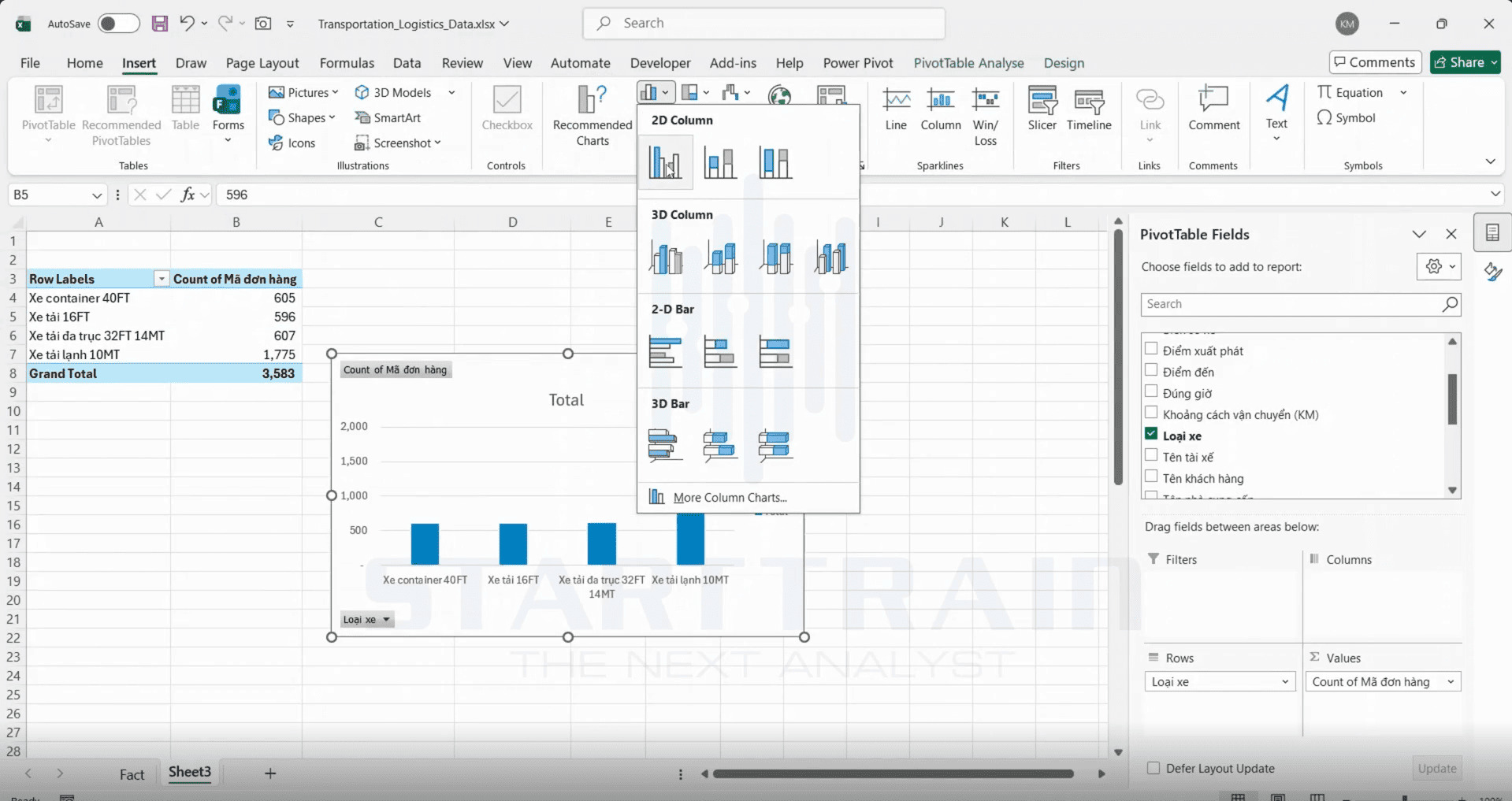
Task: Insert a Comment from the ribbon
Action: pos(1214,109)
